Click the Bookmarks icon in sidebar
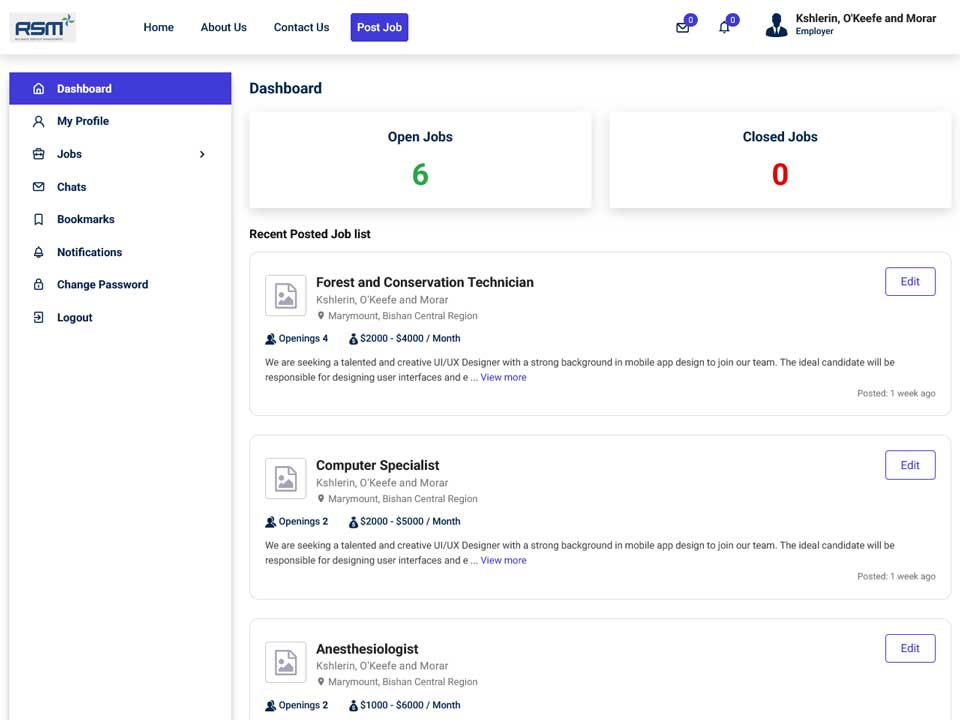The height and width of the screenshot is (720, 960). tap(39, 219)
